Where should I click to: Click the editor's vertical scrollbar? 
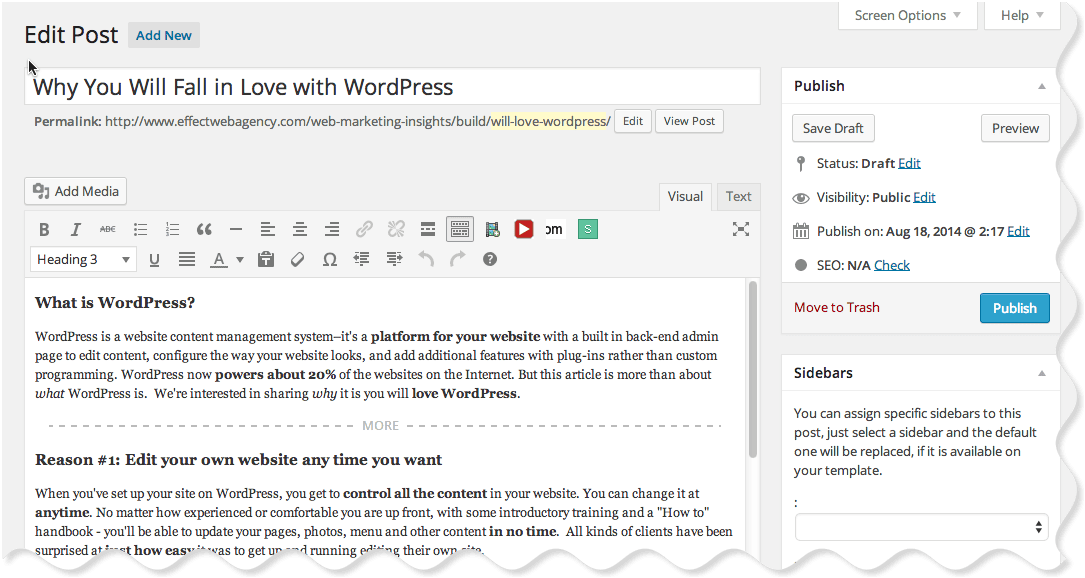(x=753, y=370)
